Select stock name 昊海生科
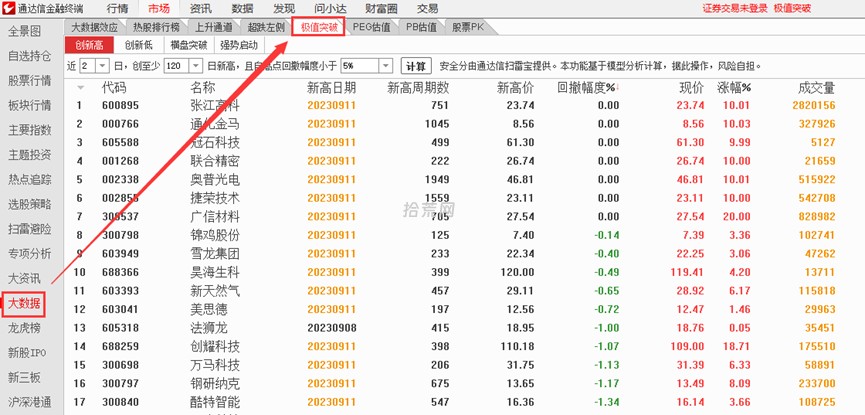 pos(215,272)
